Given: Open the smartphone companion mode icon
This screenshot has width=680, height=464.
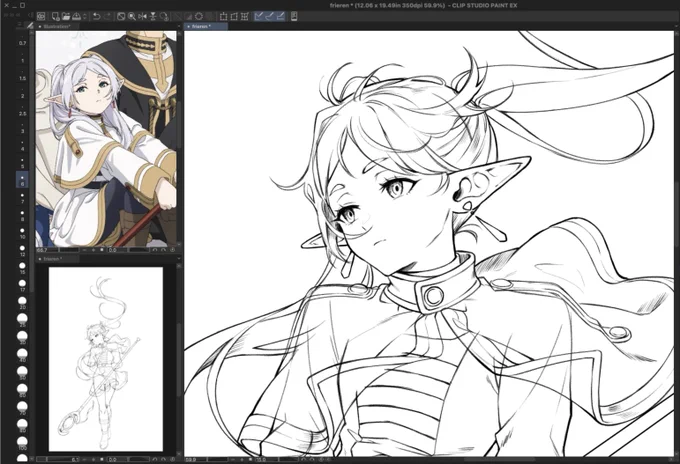Looking at the screenshot, I should [294, 16].
